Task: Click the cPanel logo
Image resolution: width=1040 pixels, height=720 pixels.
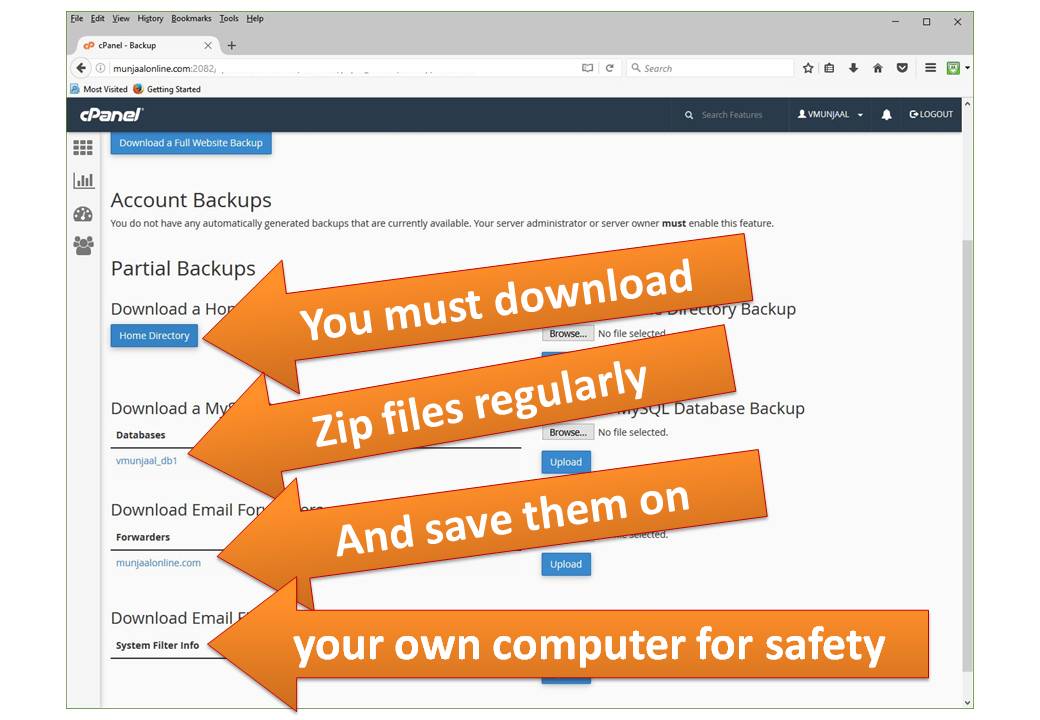Action: tap(111, 115)
